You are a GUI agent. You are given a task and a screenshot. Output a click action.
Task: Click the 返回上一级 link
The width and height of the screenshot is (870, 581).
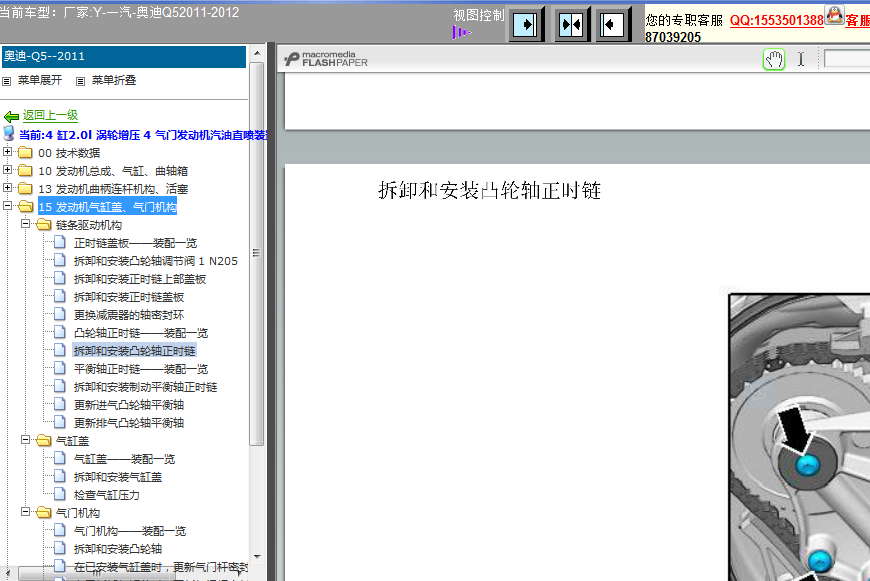point(50,115)
